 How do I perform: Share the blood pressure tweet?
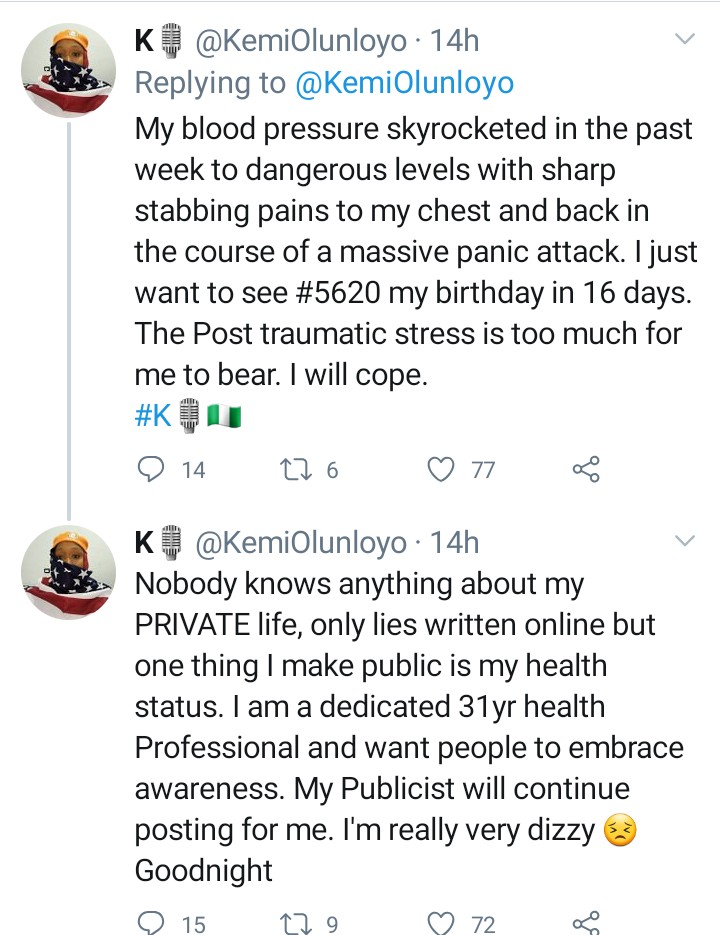pos(585,469)
